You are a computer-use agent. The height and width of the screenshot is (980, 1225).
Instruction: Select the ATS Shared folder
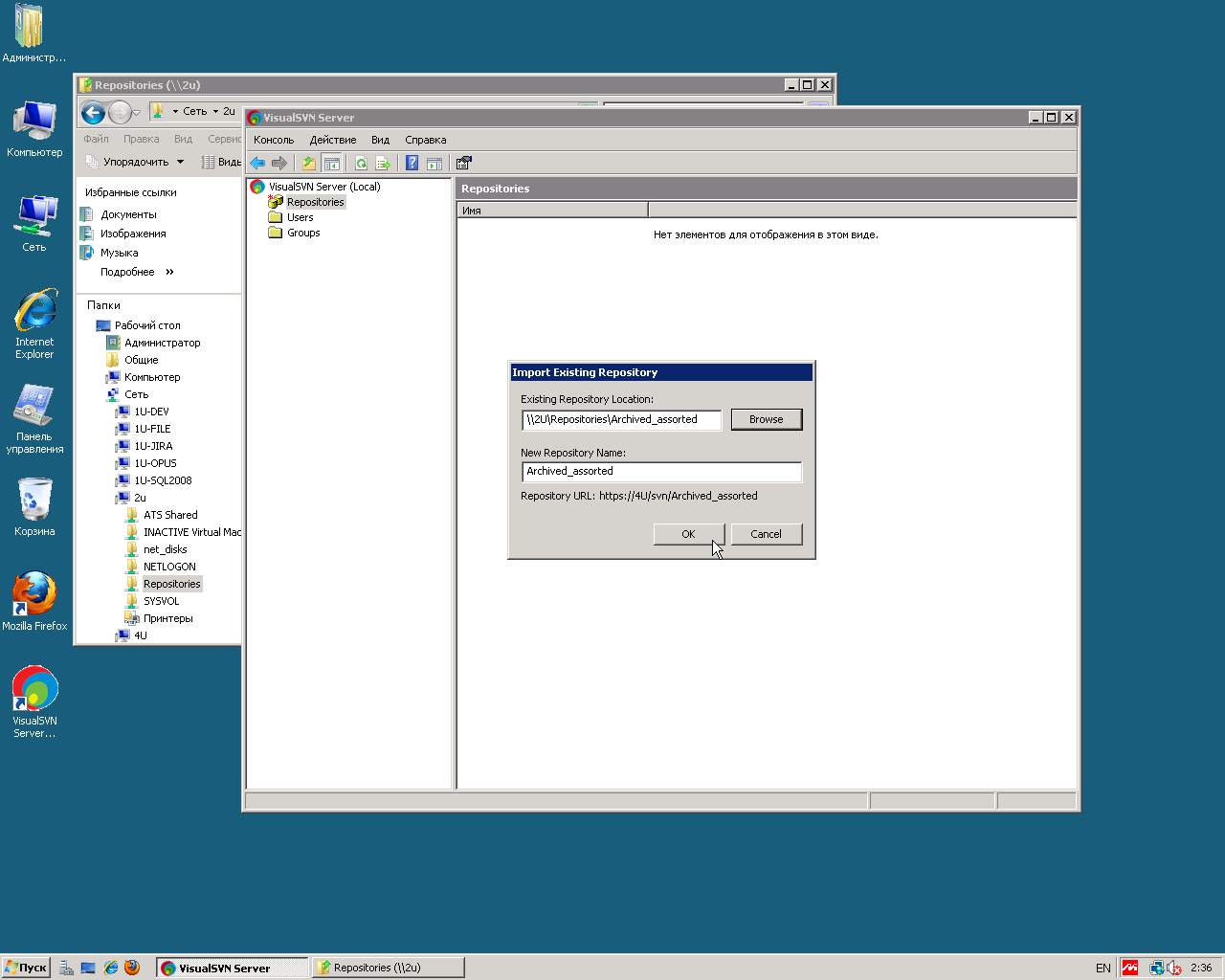(x=170, y=515)
